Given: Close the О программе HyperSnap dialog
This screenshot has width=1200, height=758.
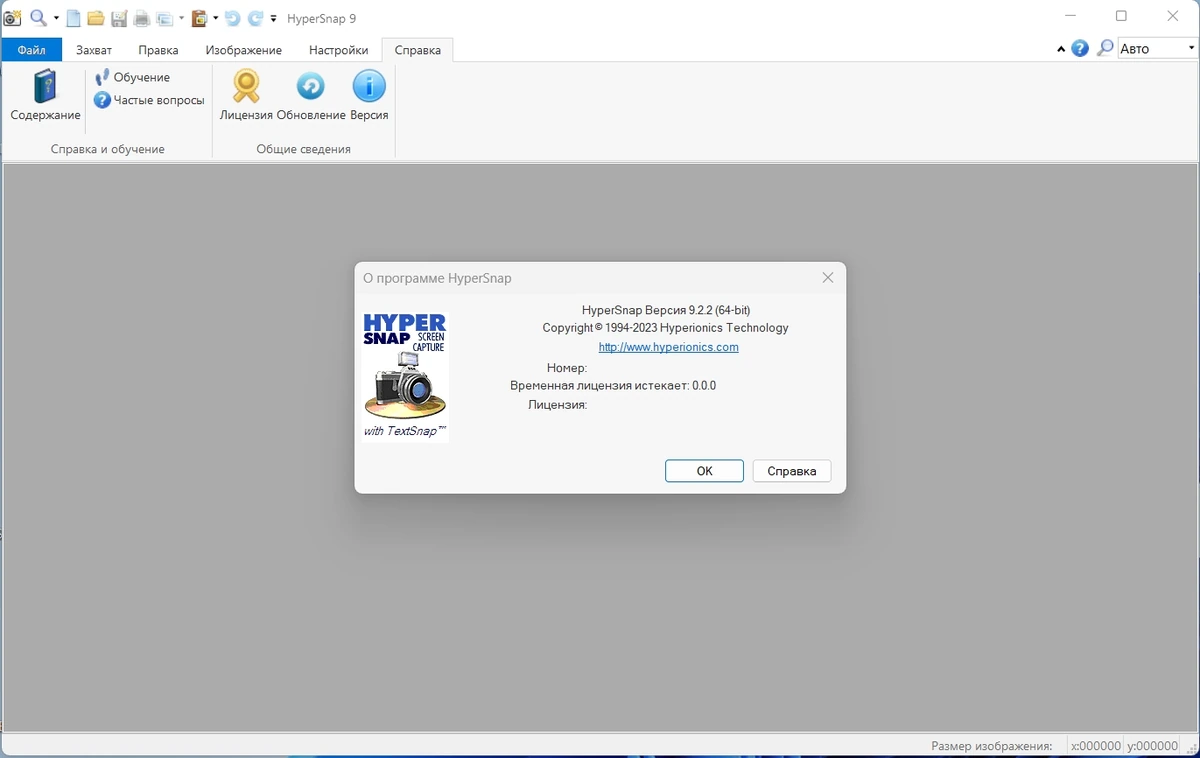Looking at the screenshot, I should click(828, 278).
